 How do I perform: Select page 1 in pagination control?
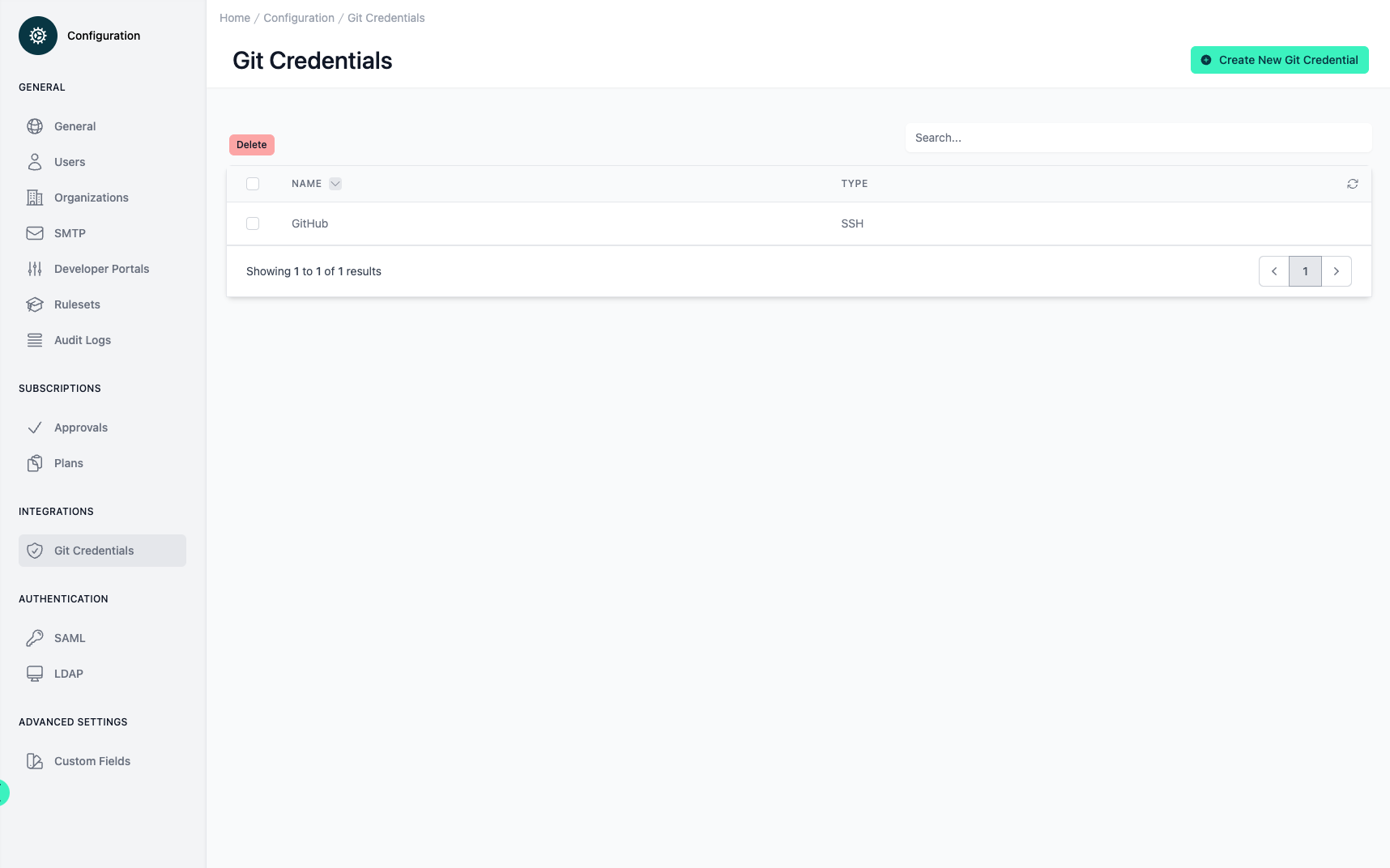coord(1305,271)
